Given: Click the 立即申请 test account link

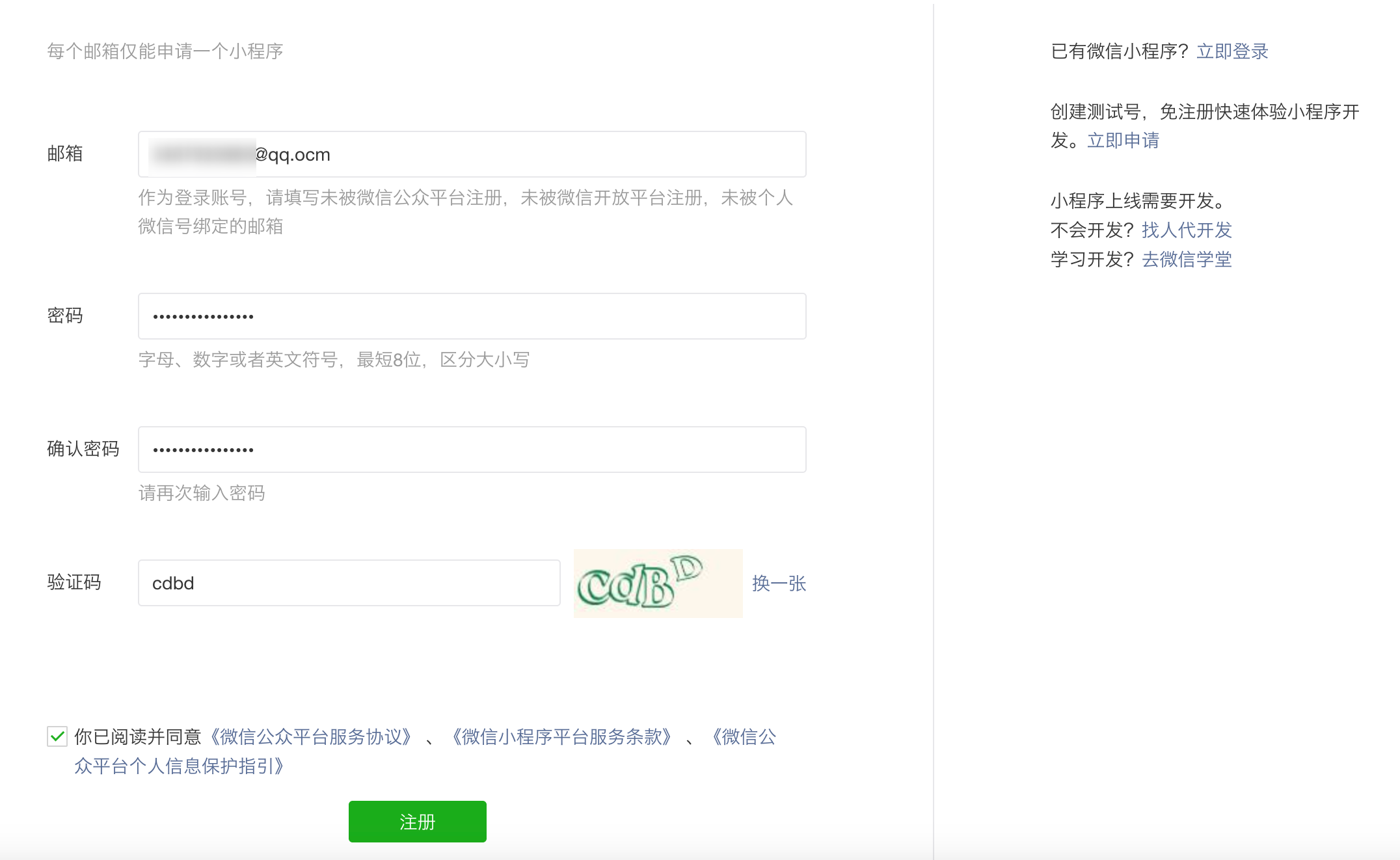Looking at the screenshot, I should click(x=1123, y=141).
